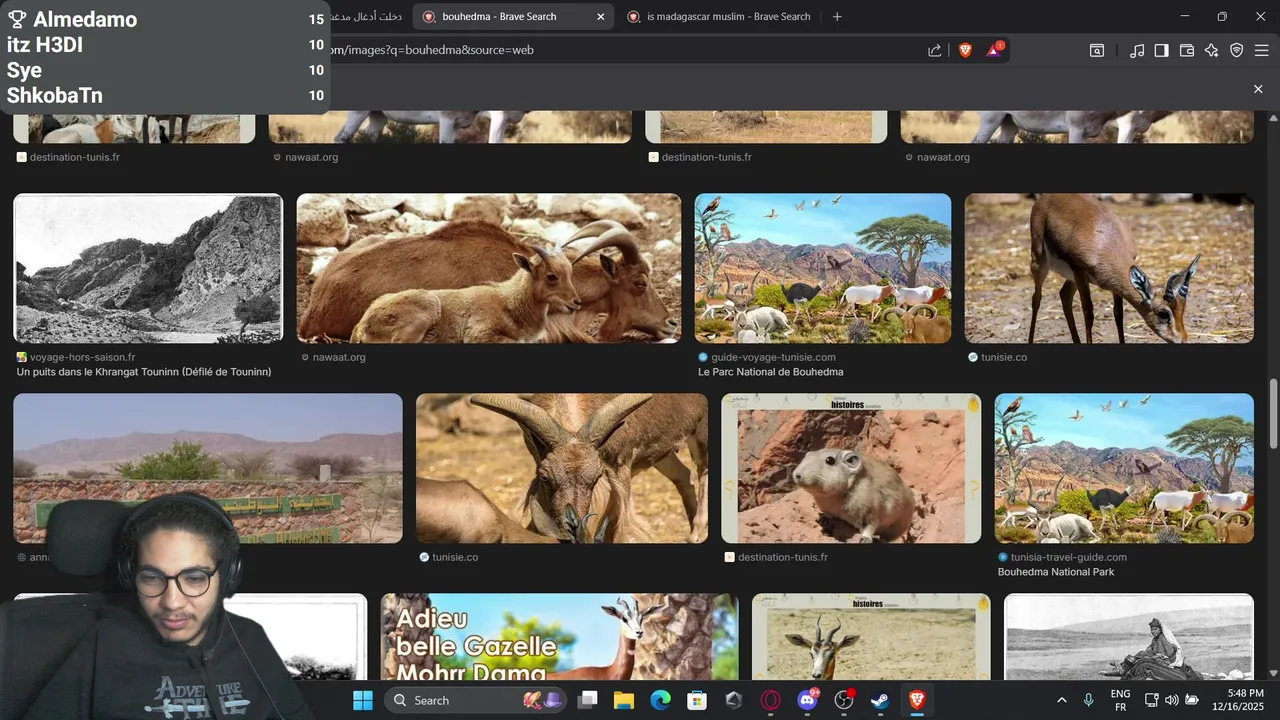Viewport: 1280px width, 720px height.
Task: Open tunisie.co horned sheep close-up image
Action: click(x=562, y=468)
